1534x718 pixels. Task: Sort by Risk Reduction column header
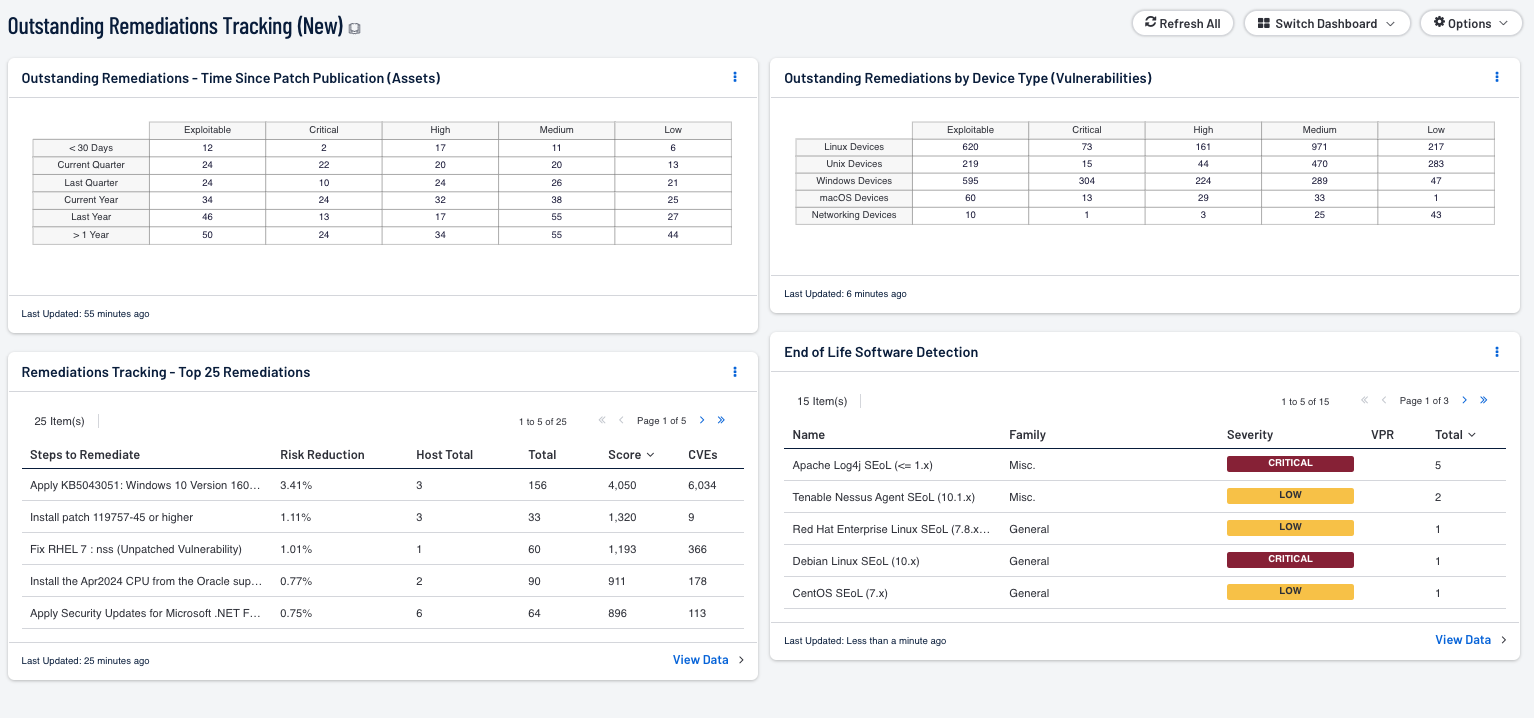(322, 455)
